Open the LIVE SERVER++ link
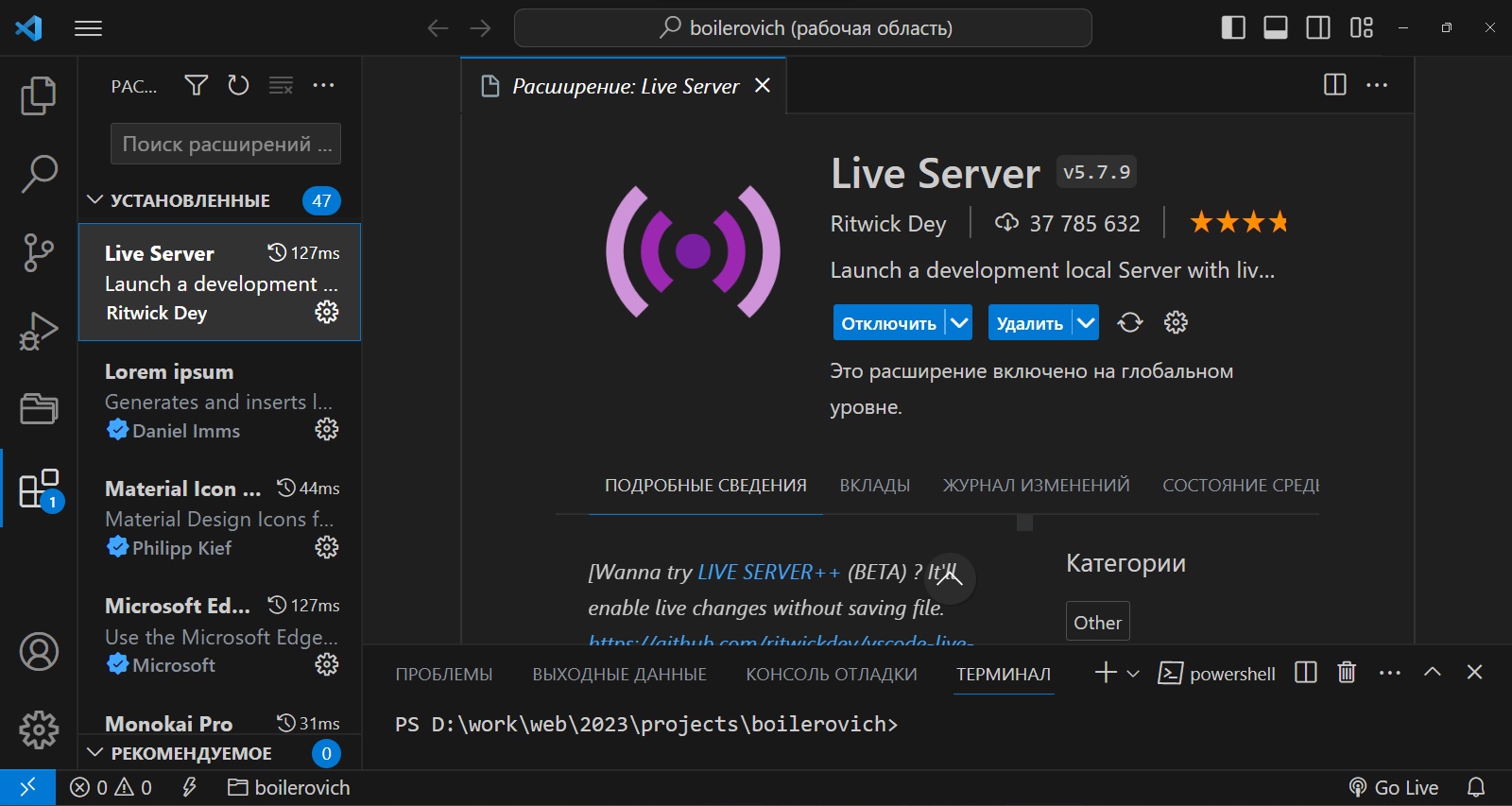Image resolution: width=1512 pixels, height=806 pixels. (x=768, y=572)
